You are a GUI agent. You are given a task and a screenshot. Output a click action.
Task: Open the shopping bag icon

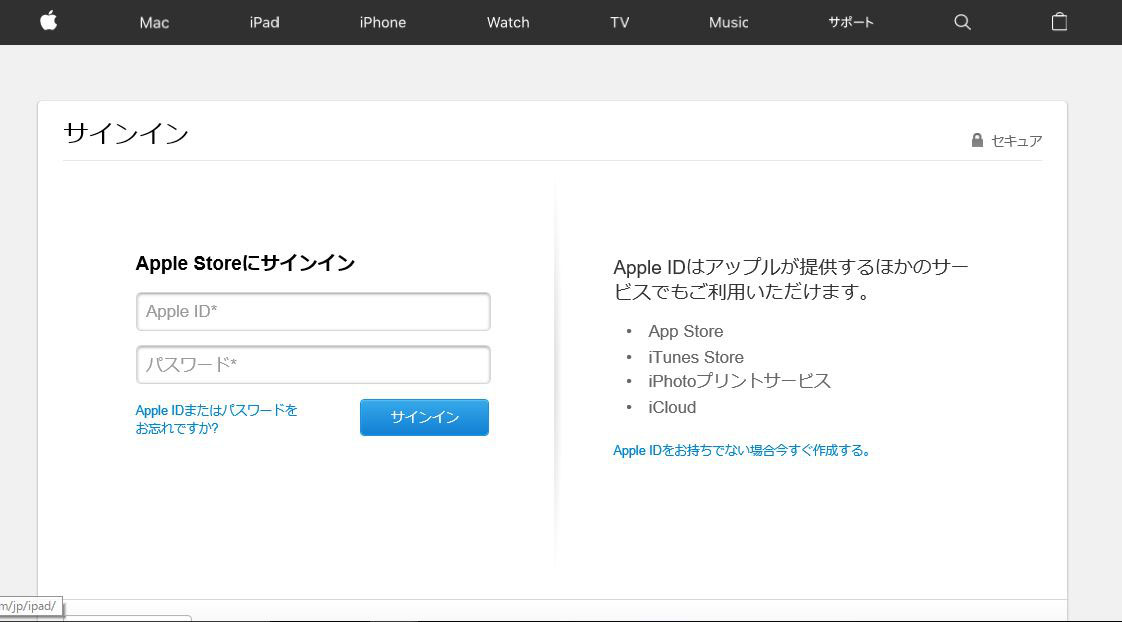click(x=1059, y=22)
